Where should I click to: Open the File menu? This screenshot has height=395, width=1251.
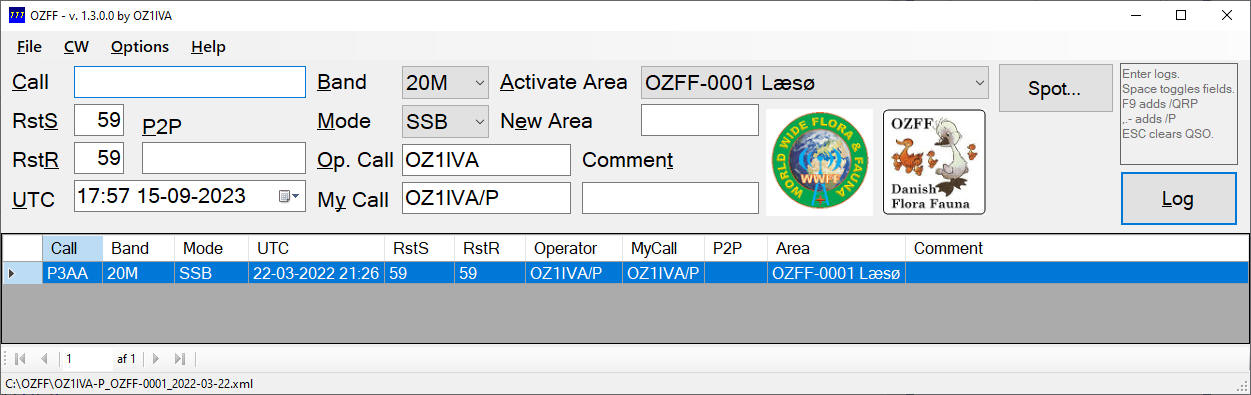pos(29,47)
